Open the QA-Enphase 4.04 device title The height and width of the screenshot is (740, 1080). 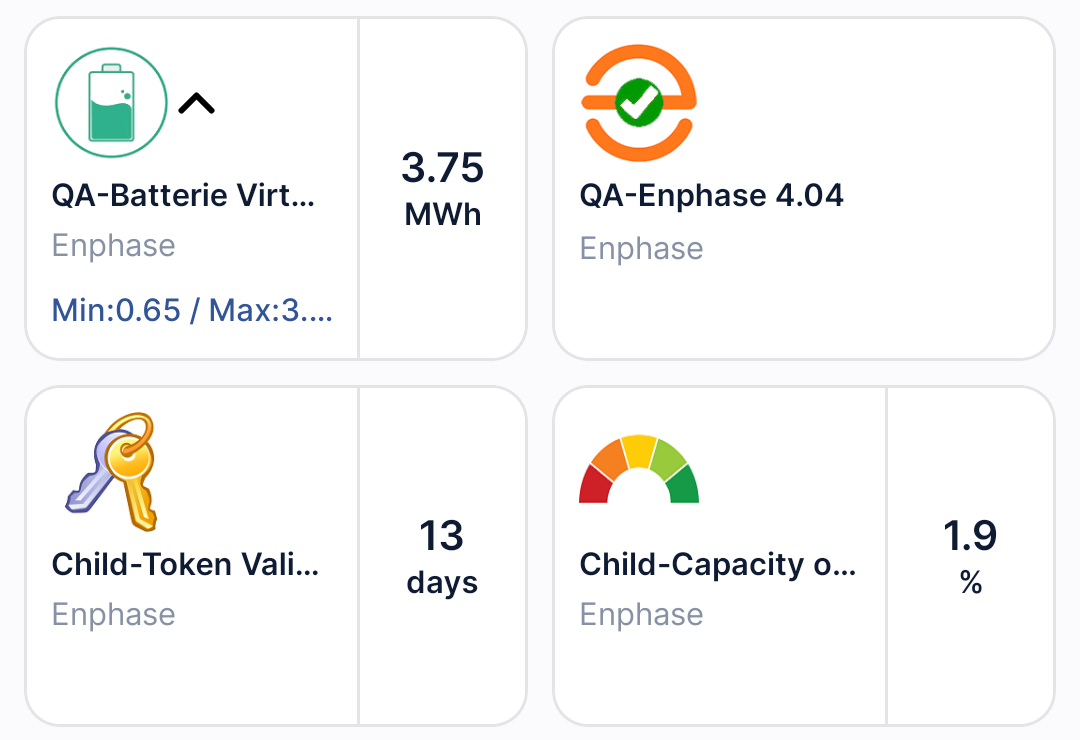pyautogui.click(x=711, y=194)
